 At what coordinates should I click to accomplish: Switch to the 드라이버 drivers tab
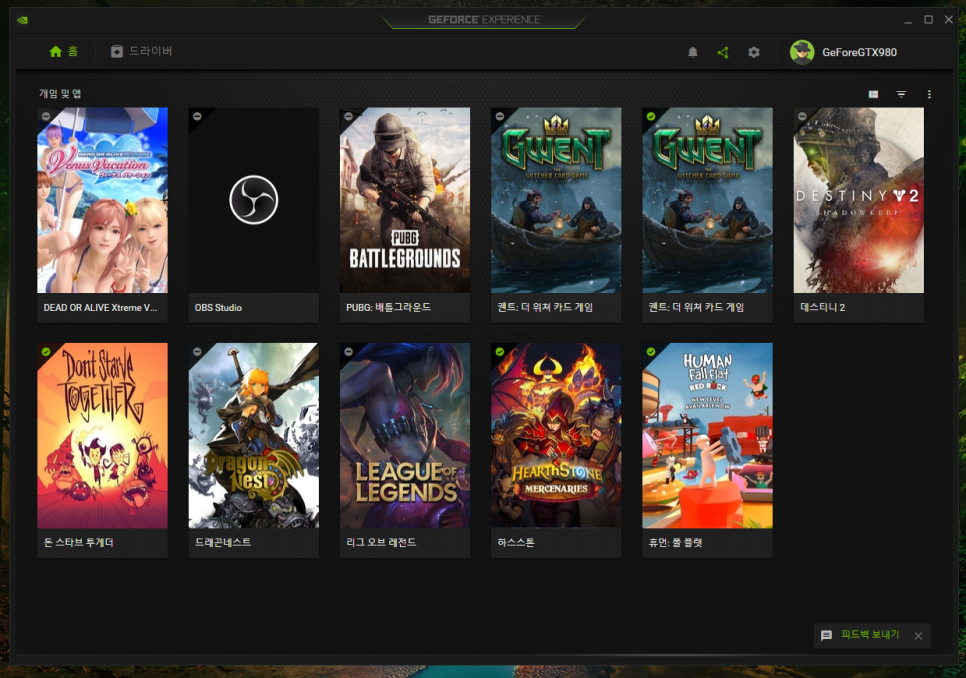point(141,51)
